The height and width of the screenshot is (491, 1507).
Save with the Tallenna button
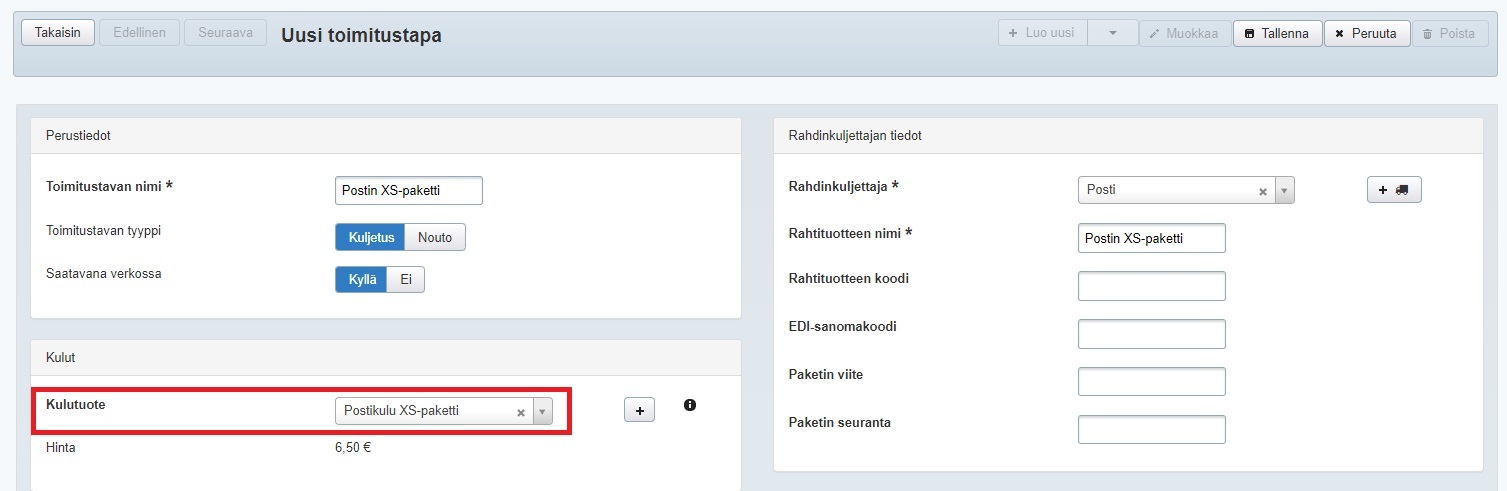coord(1277,33)
